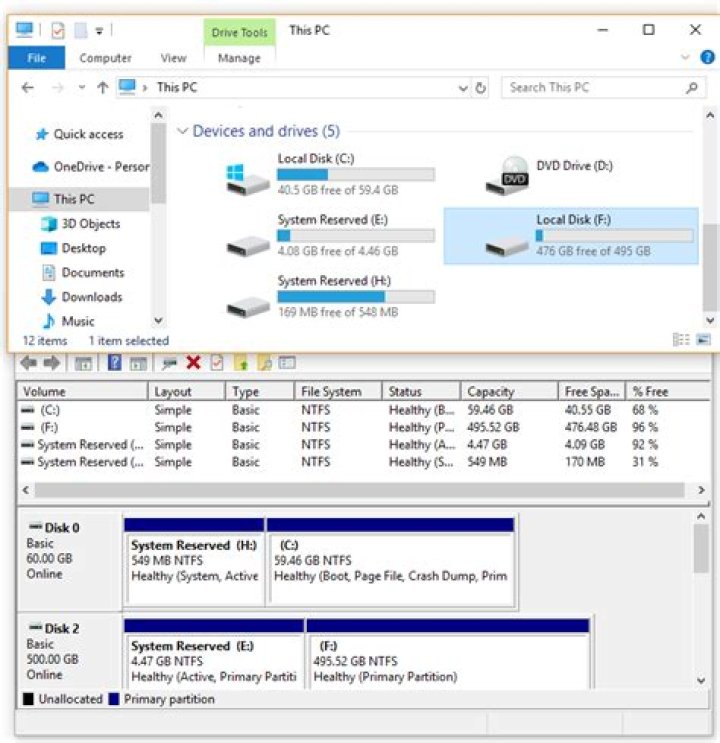The width and height of the screenshot is (720, 743).
Task: Click the folder with green arrow toolbar icon
Action: pos(241,363)
